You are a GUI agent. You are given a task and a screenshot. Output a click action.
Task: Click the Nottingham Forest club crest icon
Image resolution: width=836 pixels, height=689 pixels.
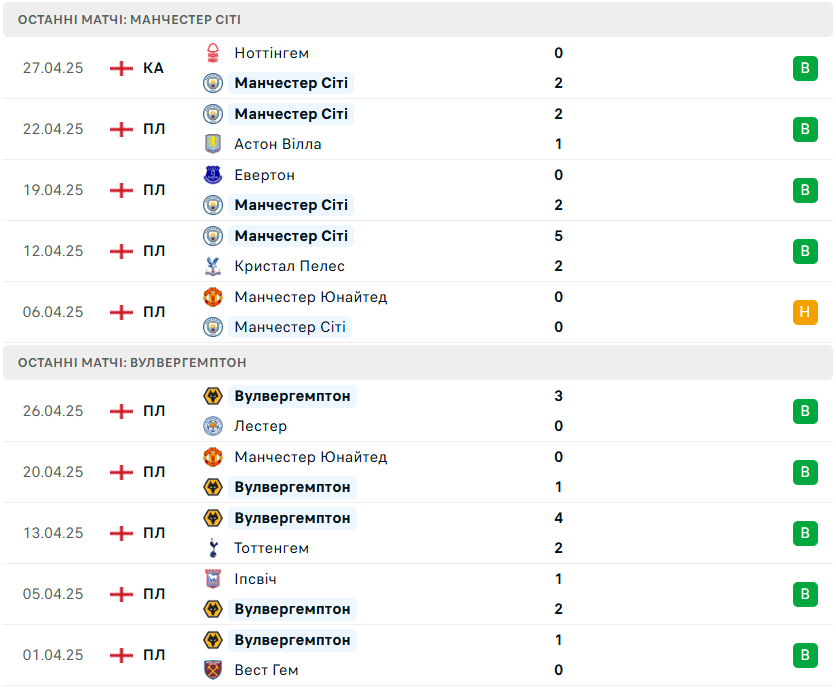(213, 53)
